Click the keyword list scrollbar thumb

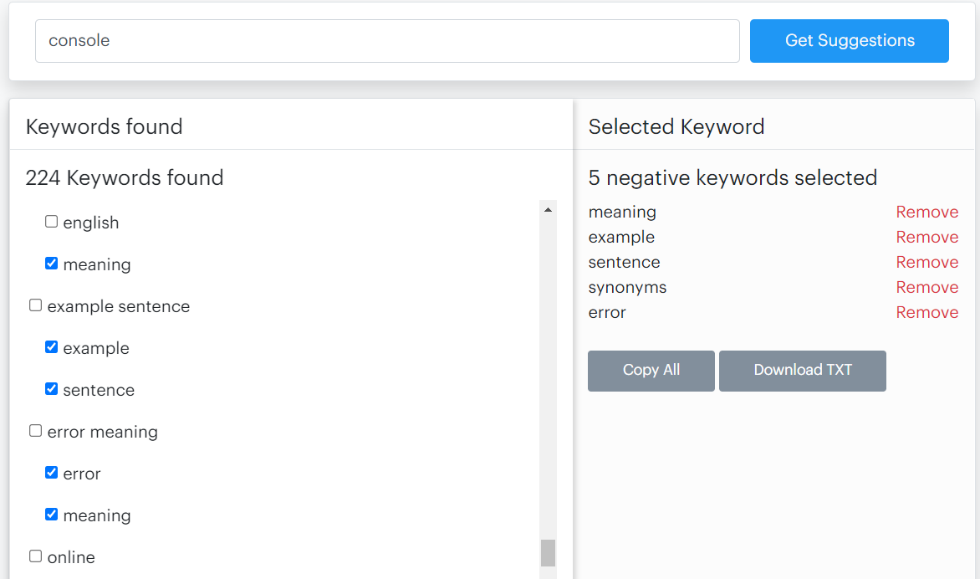pyautogui.click(x=548, y=553)
